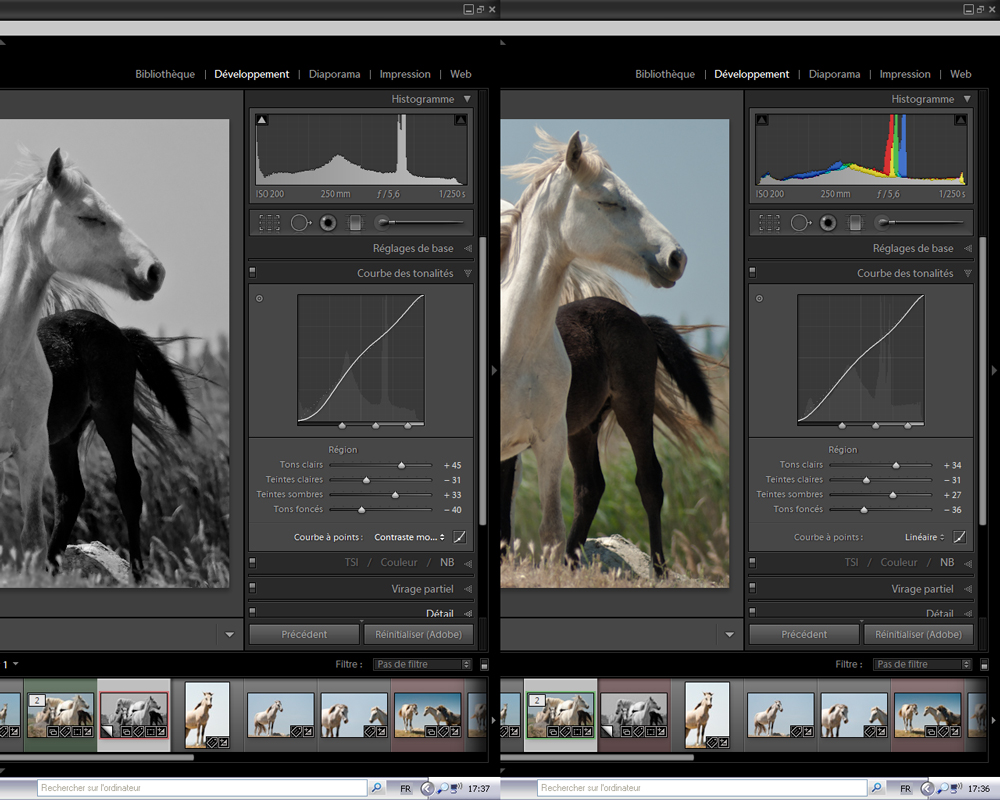
Task: Toggle shadow clipping indicator in right histogram
Action: 761,120
